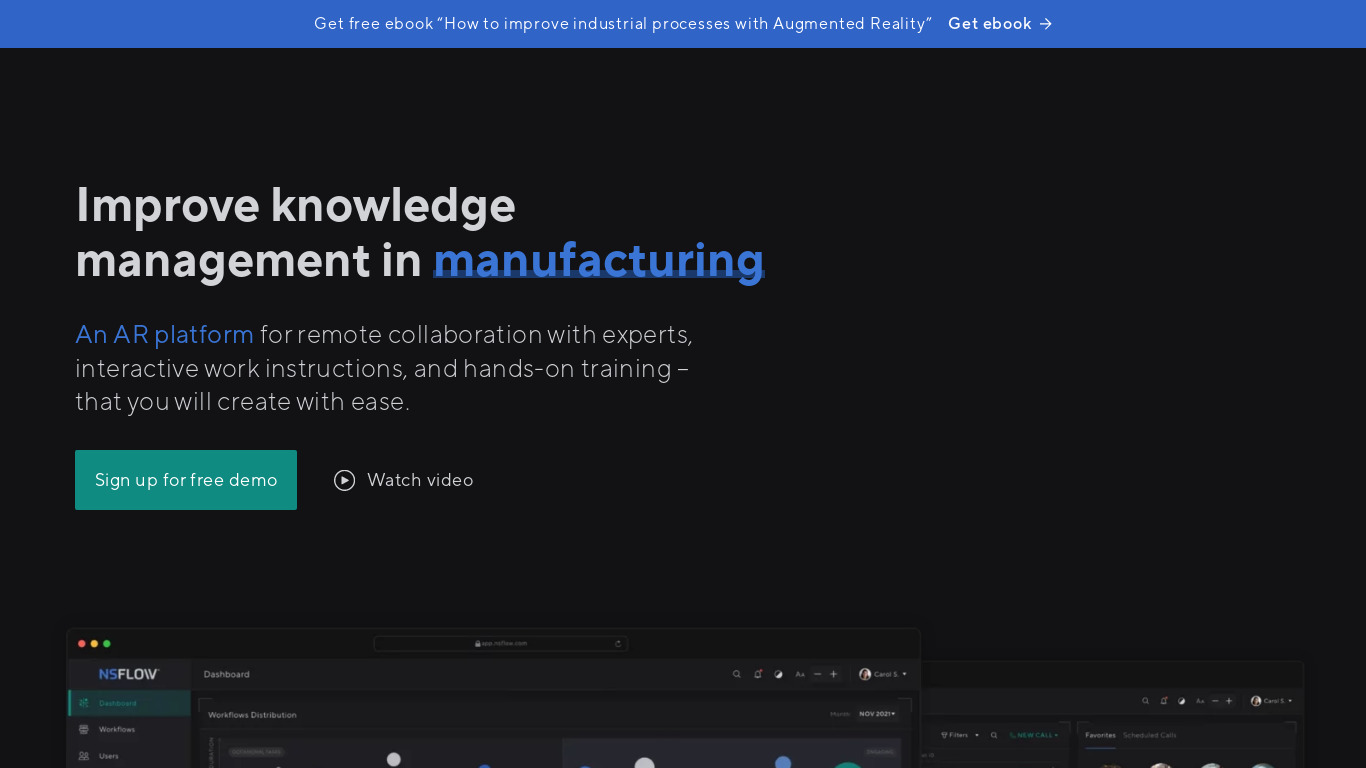Click the header search icon in the calls window
This screenshot has width=1366, height=768.
click(x=1145, y=701)
